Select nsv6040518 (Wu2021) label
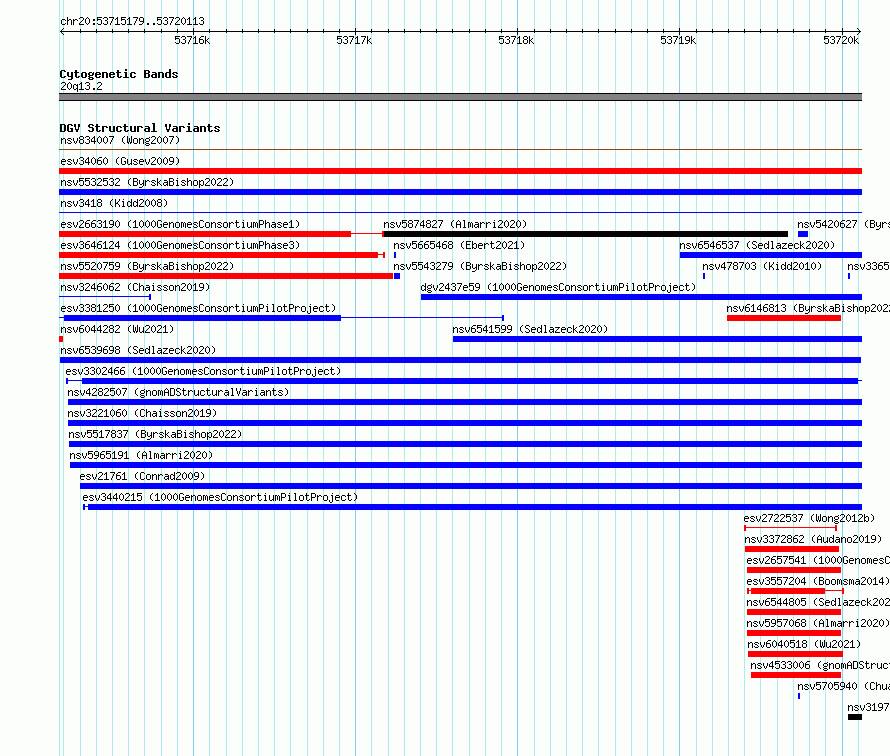 pyautogui.click(x=804, y=644)
